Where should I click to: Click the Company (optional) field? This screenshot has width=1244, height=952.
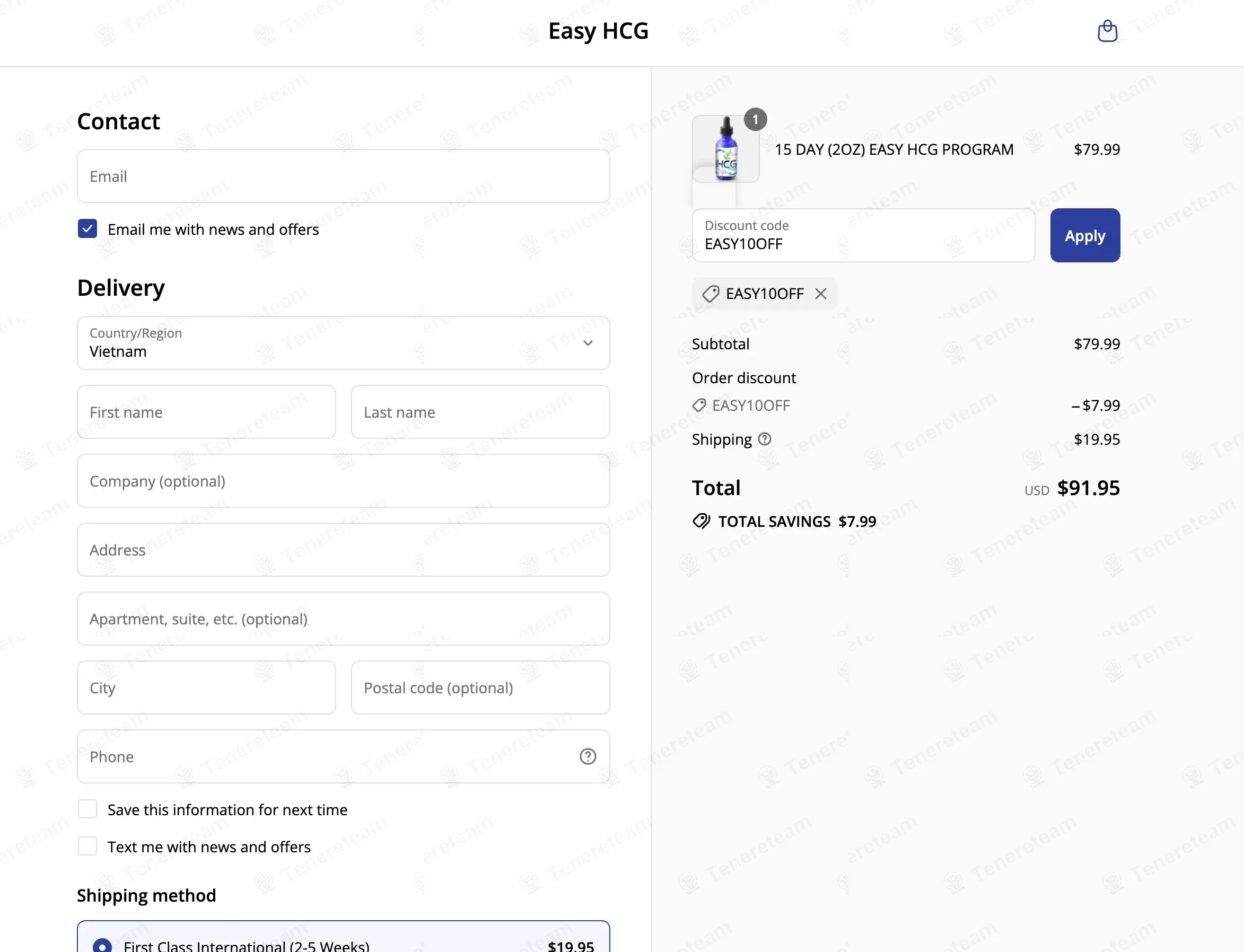pyautogui.click(x=344, y=481)
